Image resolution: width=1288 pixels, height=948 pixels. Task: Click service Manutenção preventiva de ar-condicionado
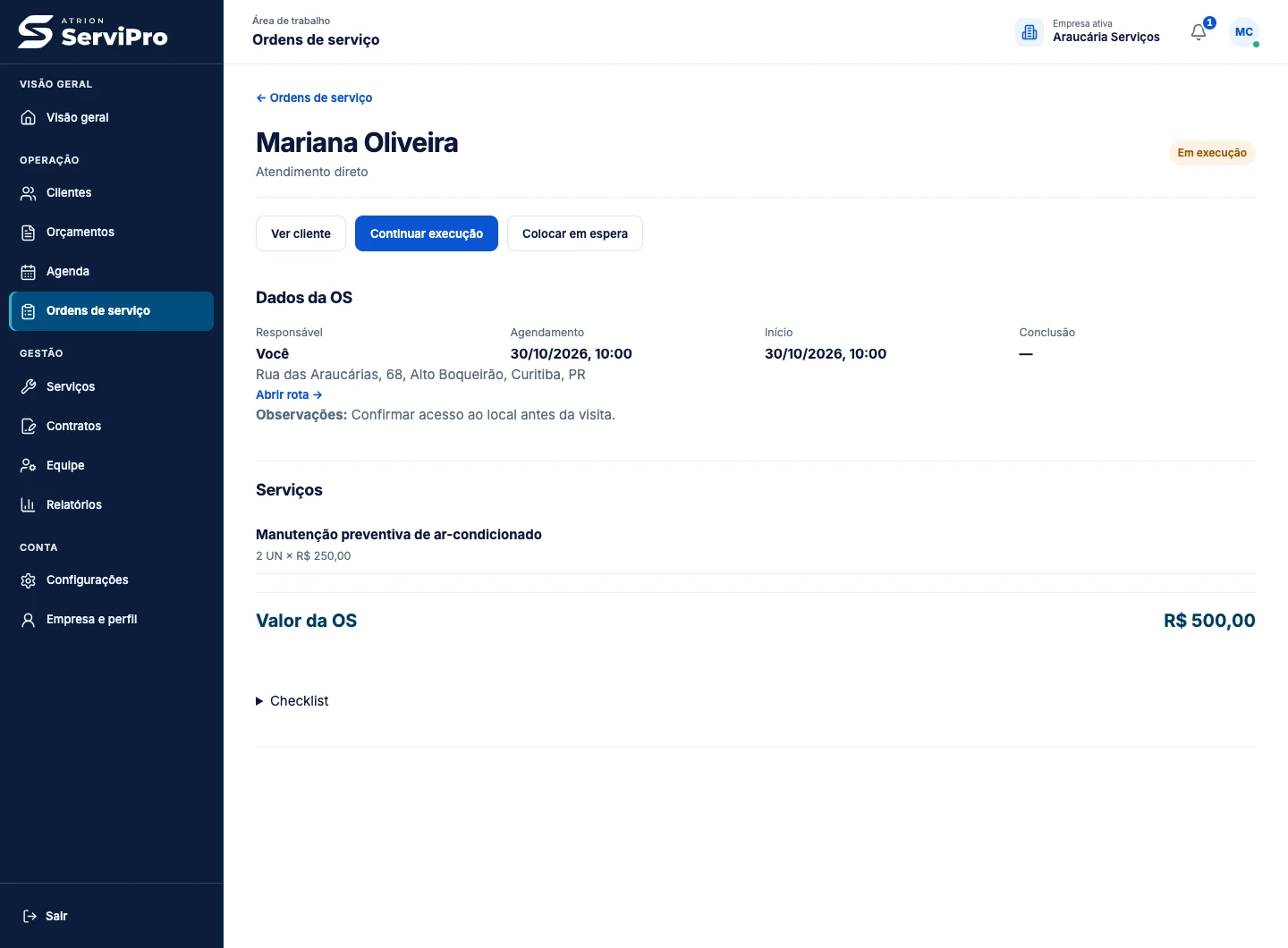click(x=399, y=535)
